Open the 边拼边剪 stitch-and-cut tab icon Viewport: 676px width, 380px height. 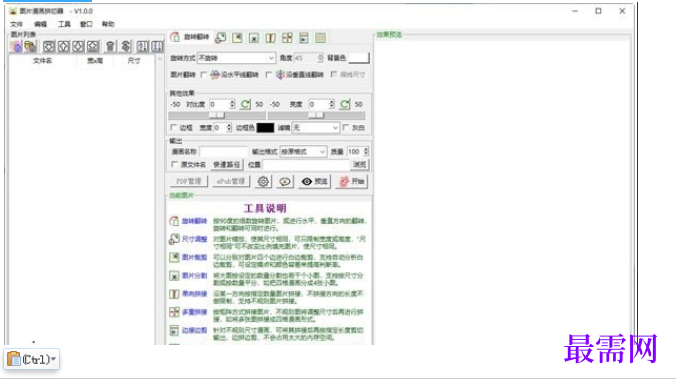pos(304,38)
